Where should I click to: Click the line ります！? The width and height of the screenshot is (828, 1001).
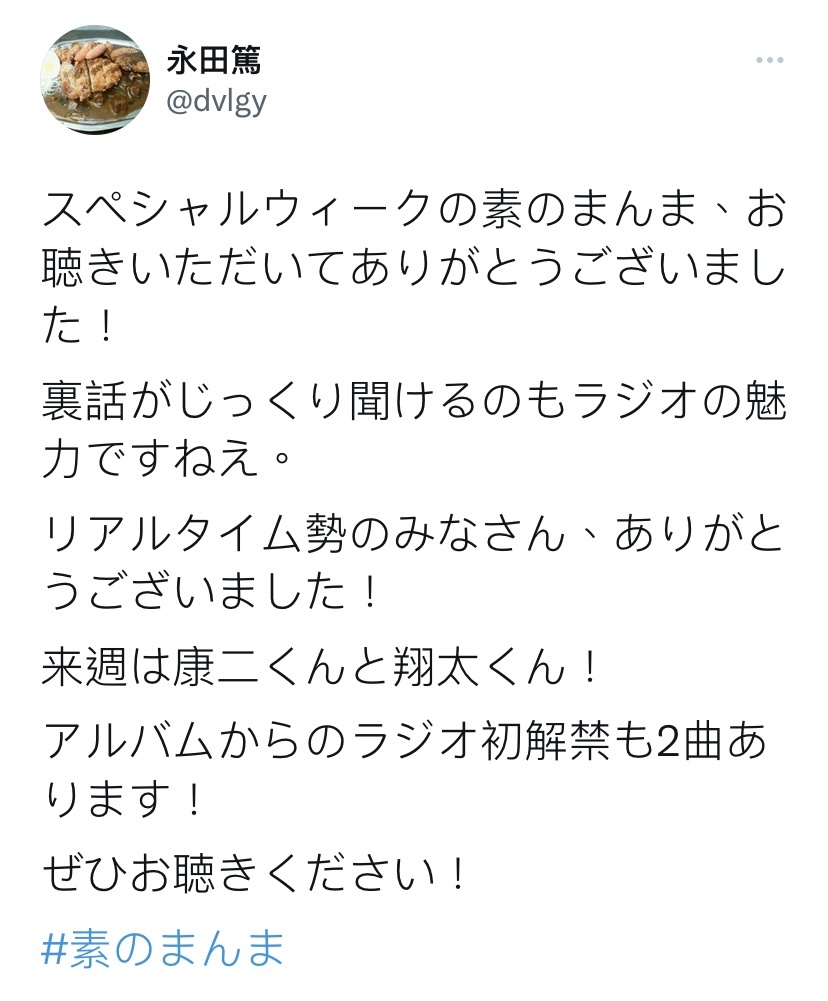pyautogui.click(x=123, y=801)
